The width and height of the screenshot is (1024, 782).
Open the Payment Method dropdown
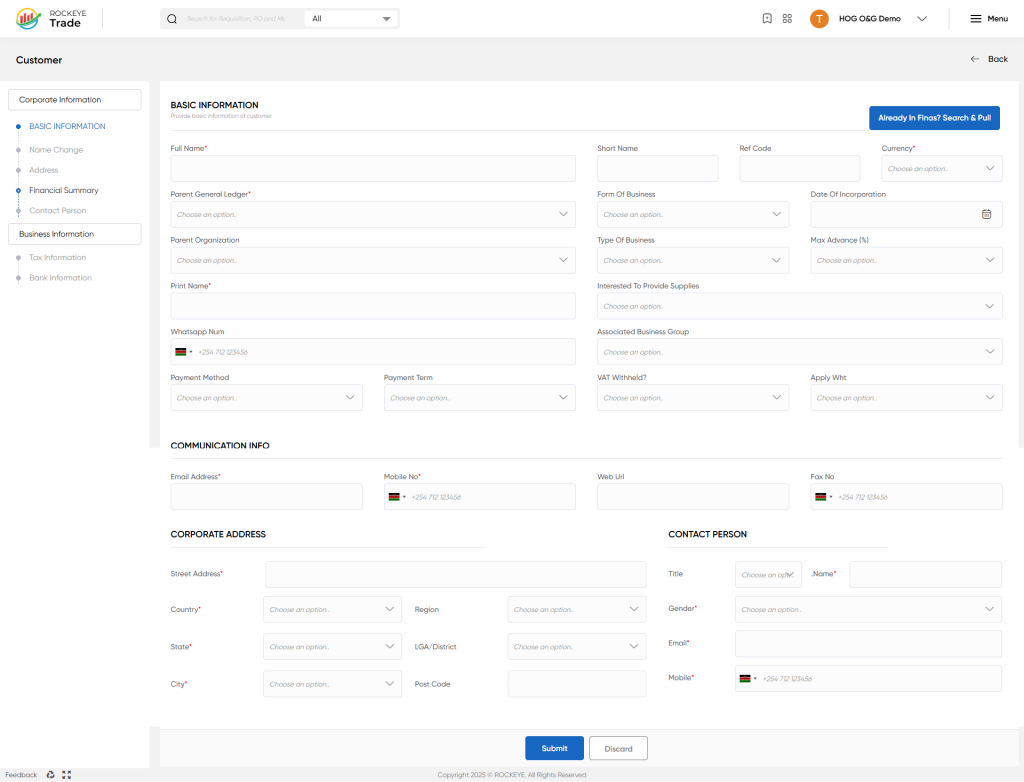click(266, 397)
